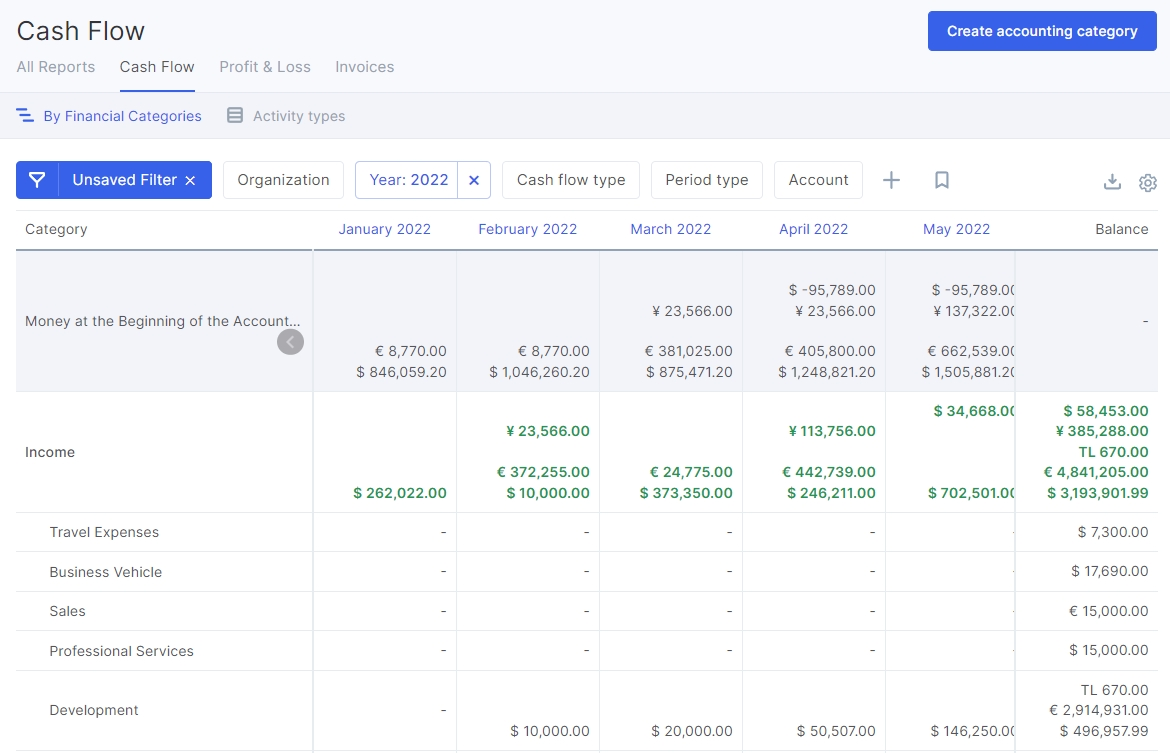Go to the All Reports tab

point(56,67)
